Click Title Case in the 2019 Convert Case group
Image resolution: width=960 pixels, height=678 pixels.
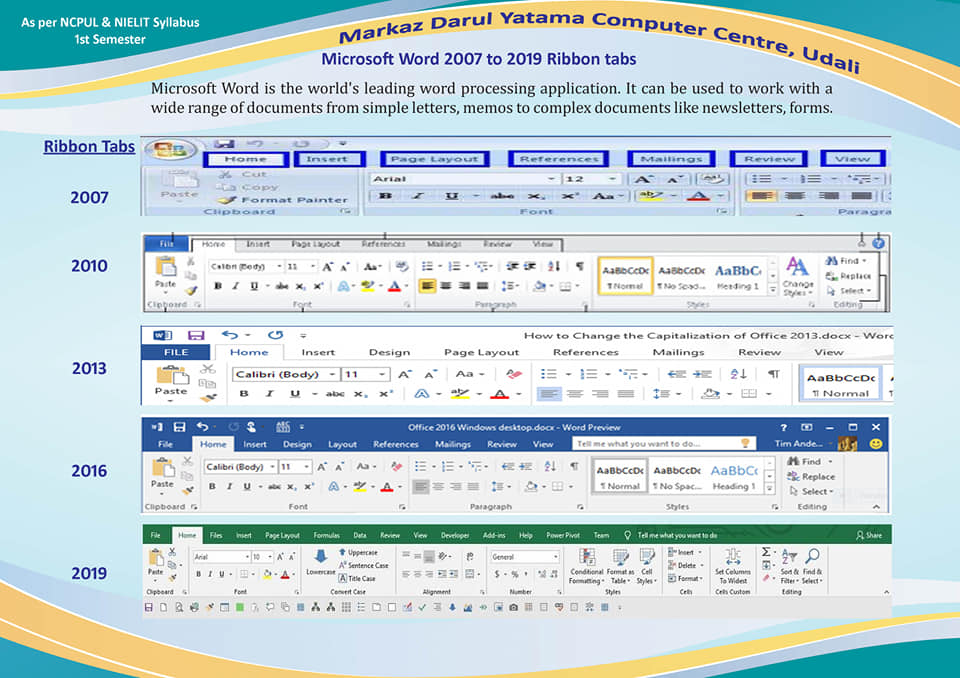pos(357,578)
